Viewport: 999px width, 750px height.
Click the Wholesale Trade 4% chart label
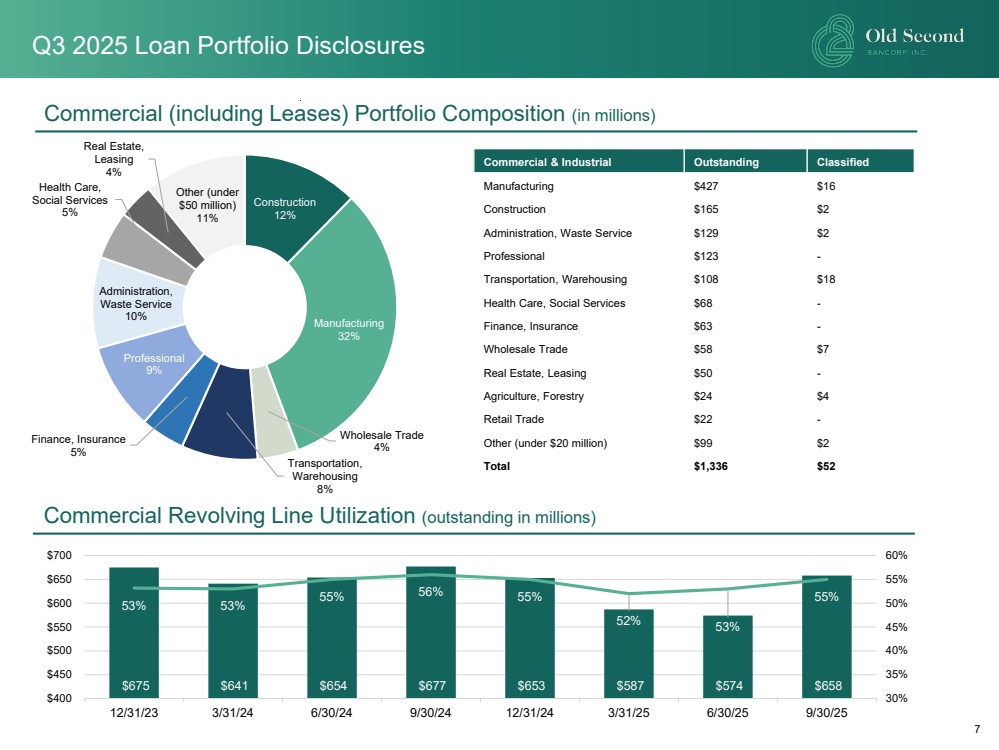pos(381,441)
